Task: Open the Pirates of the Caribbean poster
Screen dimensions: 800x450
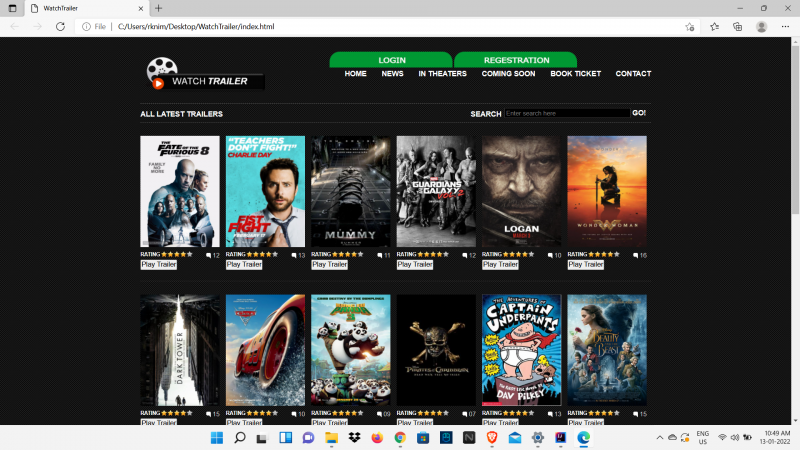Action: click(x=436, y=350)
